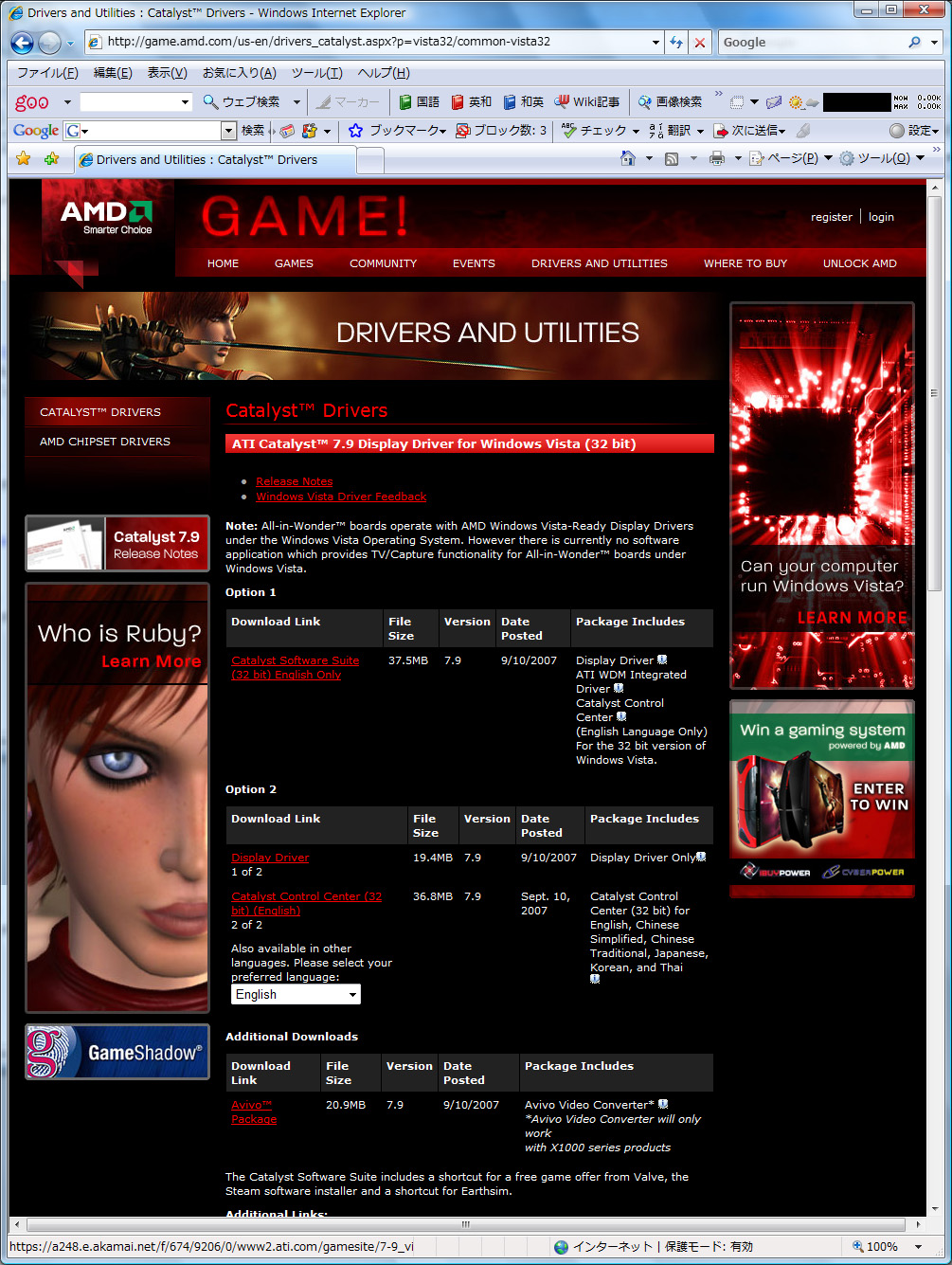Click the search magnifier icon in Google box
The height and width of the screenshot is (1265, 952).
pyautogui.click(x=914, y=42)
